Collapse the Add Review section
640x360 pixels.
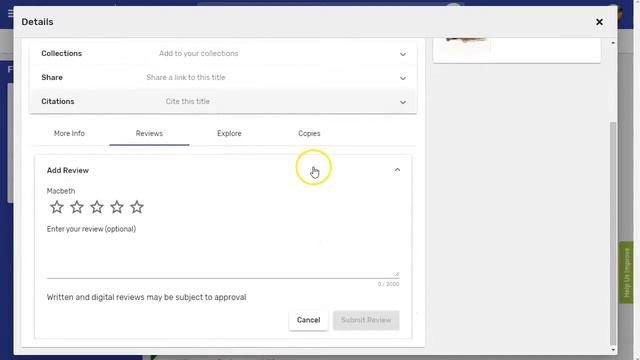tap(397, 170)
